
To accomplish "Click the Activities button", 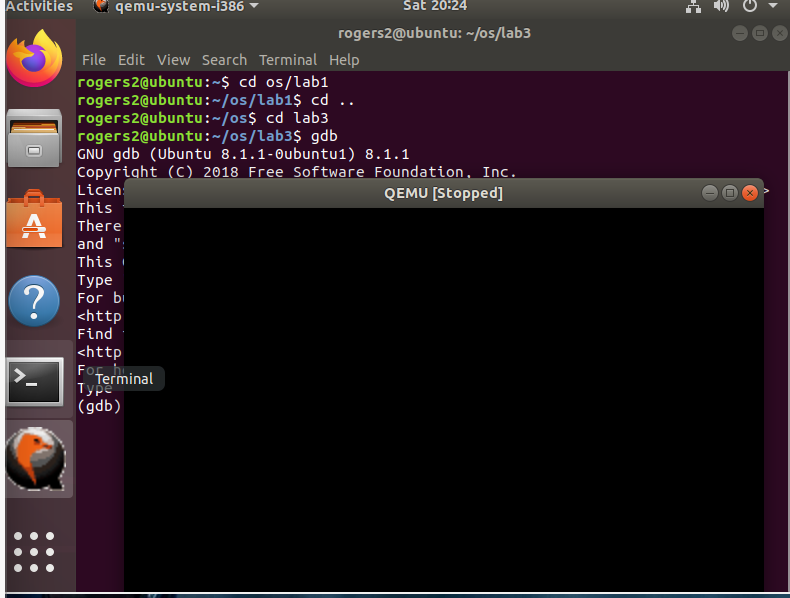I will 38,7.
